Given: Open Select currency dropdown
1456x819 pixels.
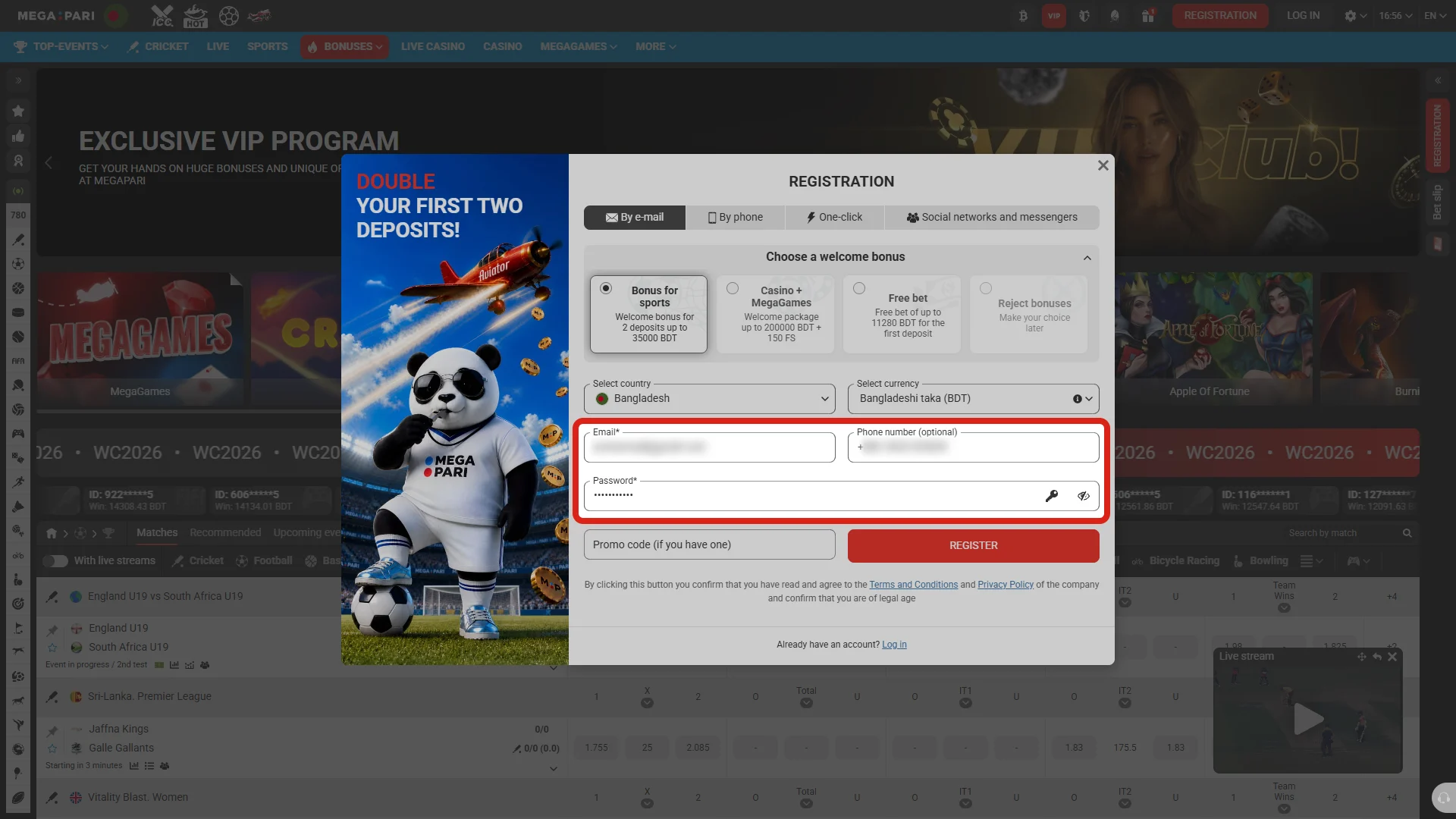Looking at the screenshot, I should [x=974, y=399].
